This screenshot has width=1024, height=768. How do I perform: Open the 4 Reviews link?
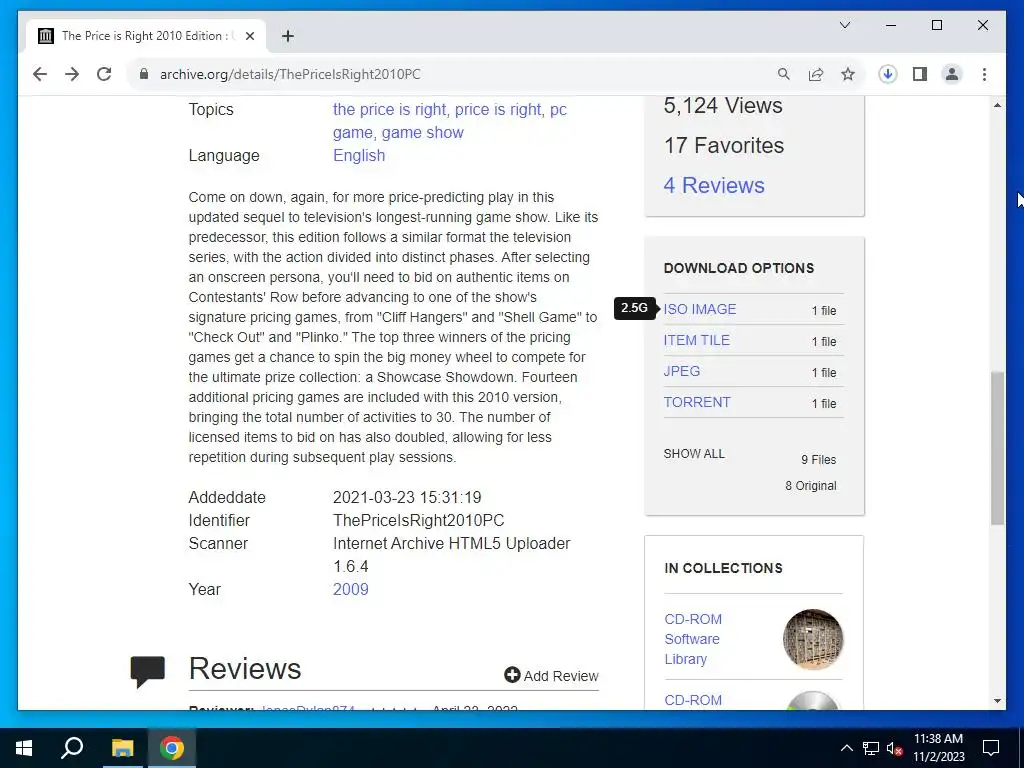(714, 185)
